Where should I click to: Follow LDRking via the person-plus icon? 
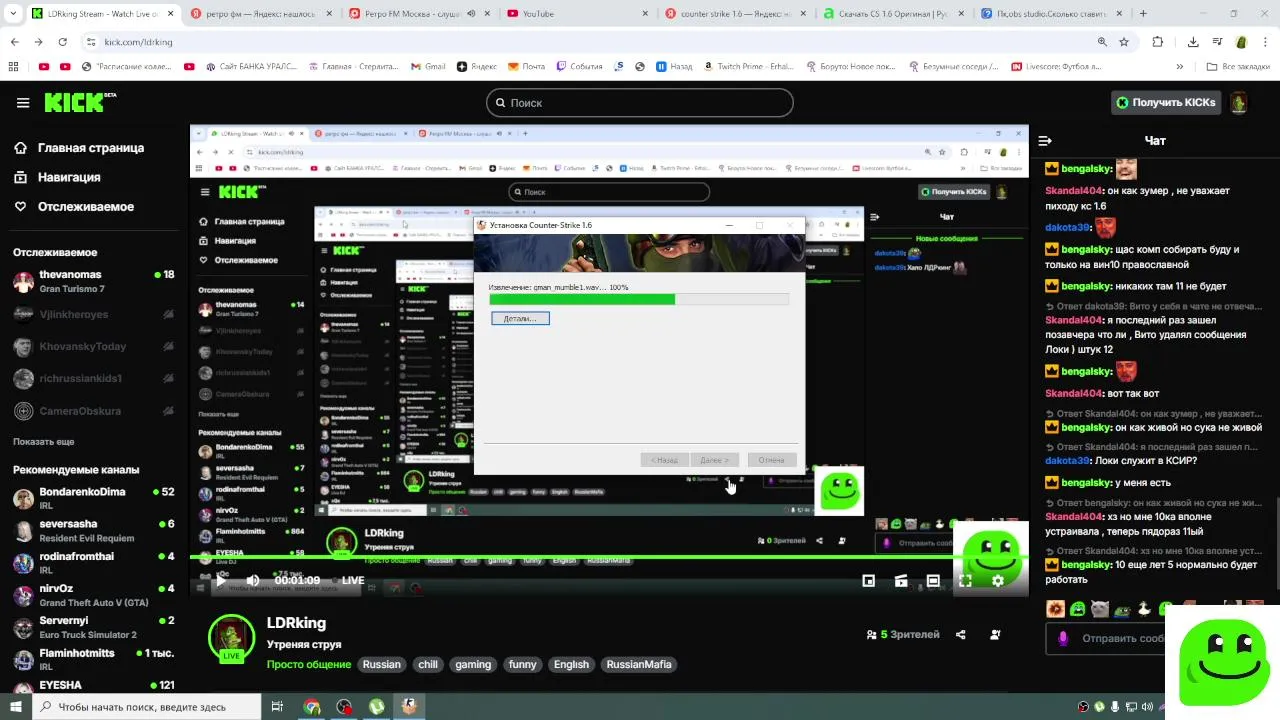click(995, 635)
